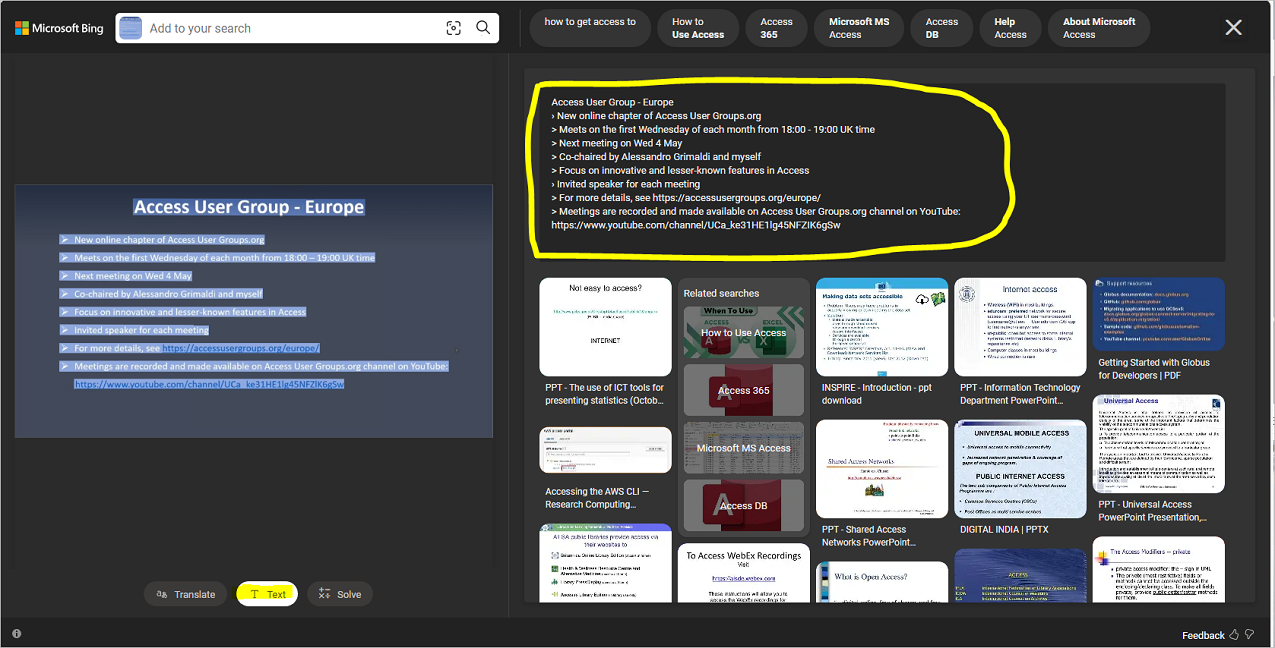This screenshot has width=1275, height=648.
Task: Open 'Getting Started with Globus' thumbnail
Action: (x=1159, y=314)
